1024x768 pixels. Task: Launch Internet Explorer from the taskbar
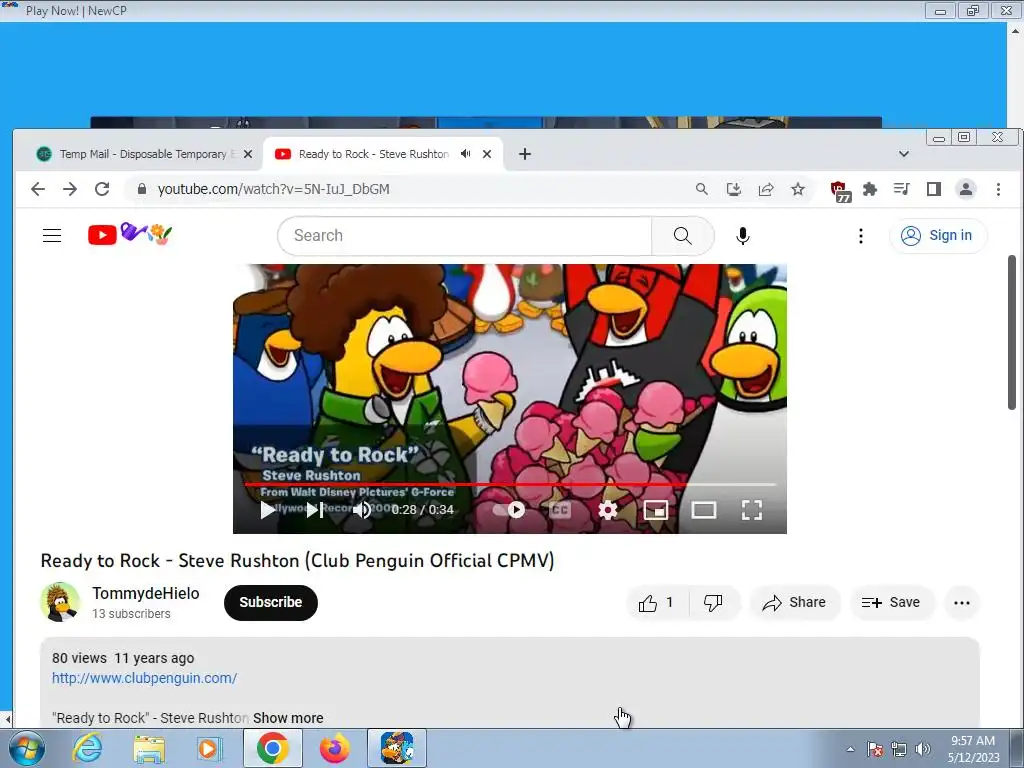click(88, 748)
